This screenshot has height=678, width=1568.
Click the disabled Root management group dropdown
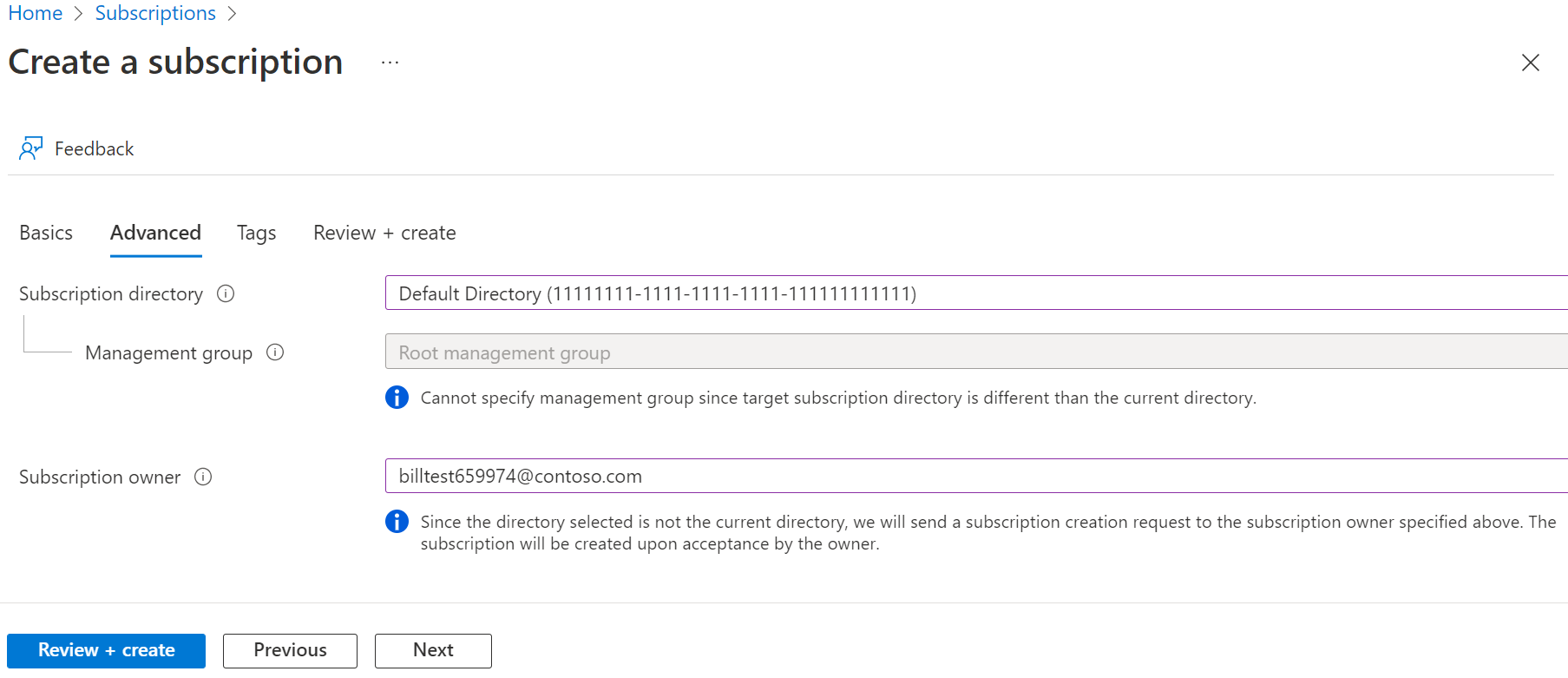(x=972, y=352)
